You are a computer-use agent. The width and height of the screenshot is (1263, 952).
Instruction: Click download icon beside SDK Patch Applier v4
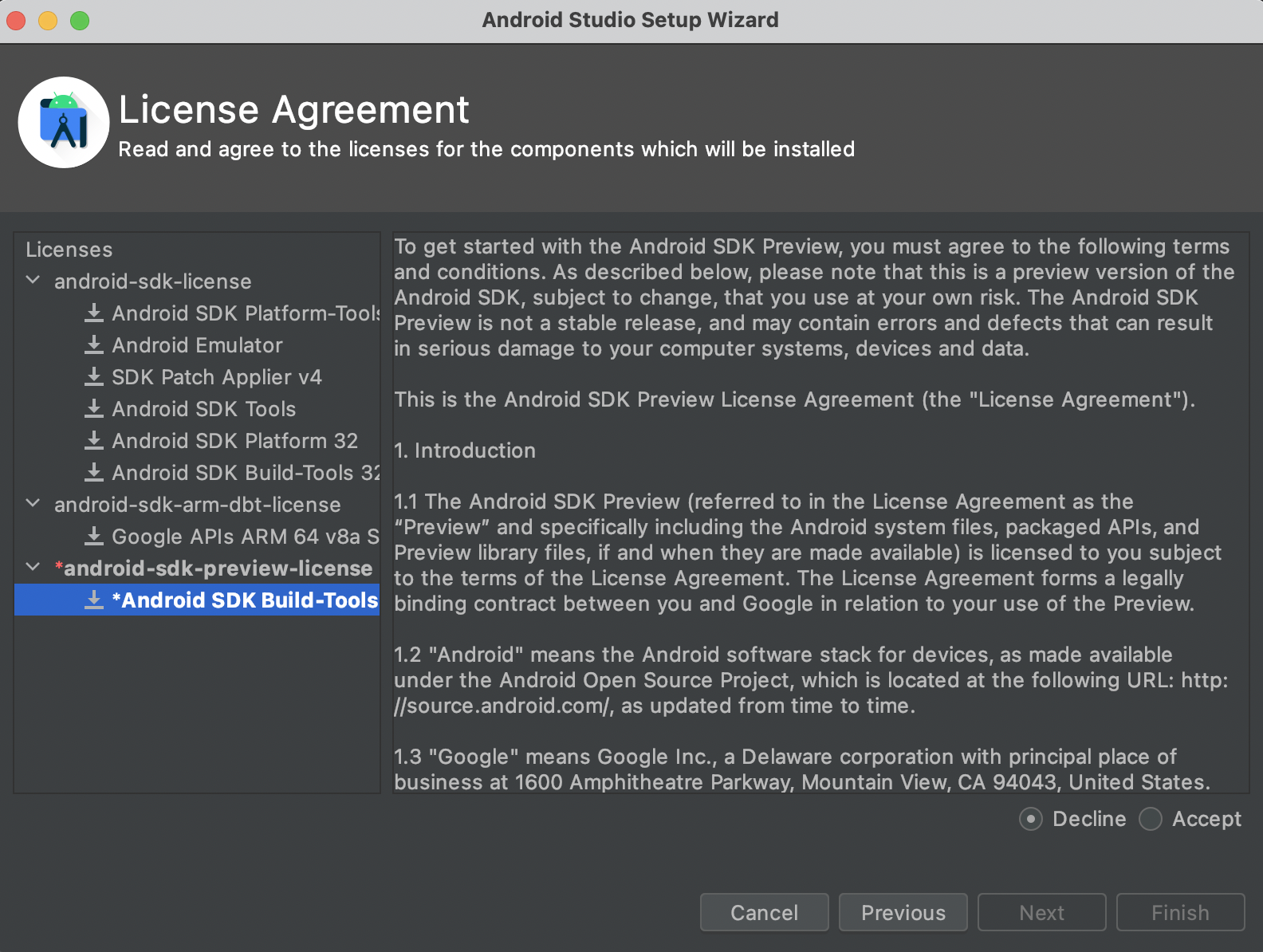(94, 376)
